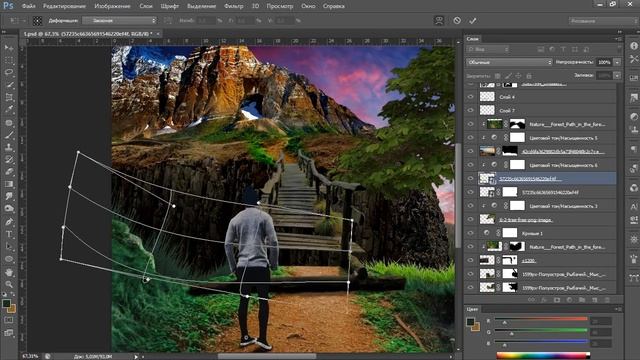Screen dimensions: 640x360
Task: Toggle Quick Mask mode in toolbar
Action: coord(9,320)
